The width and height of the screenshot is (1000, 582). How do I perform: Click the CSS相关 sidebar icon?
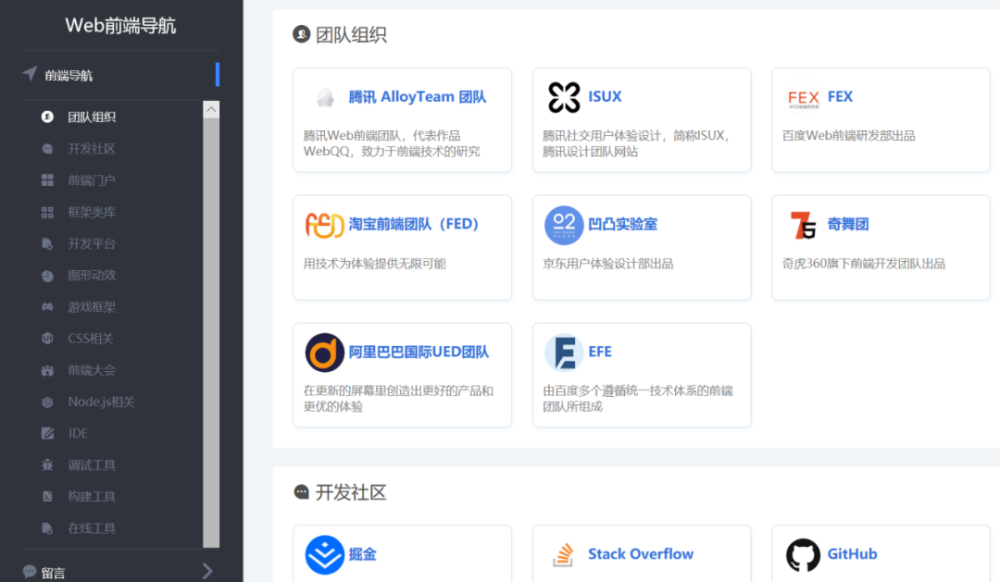[x=47, y=338]
